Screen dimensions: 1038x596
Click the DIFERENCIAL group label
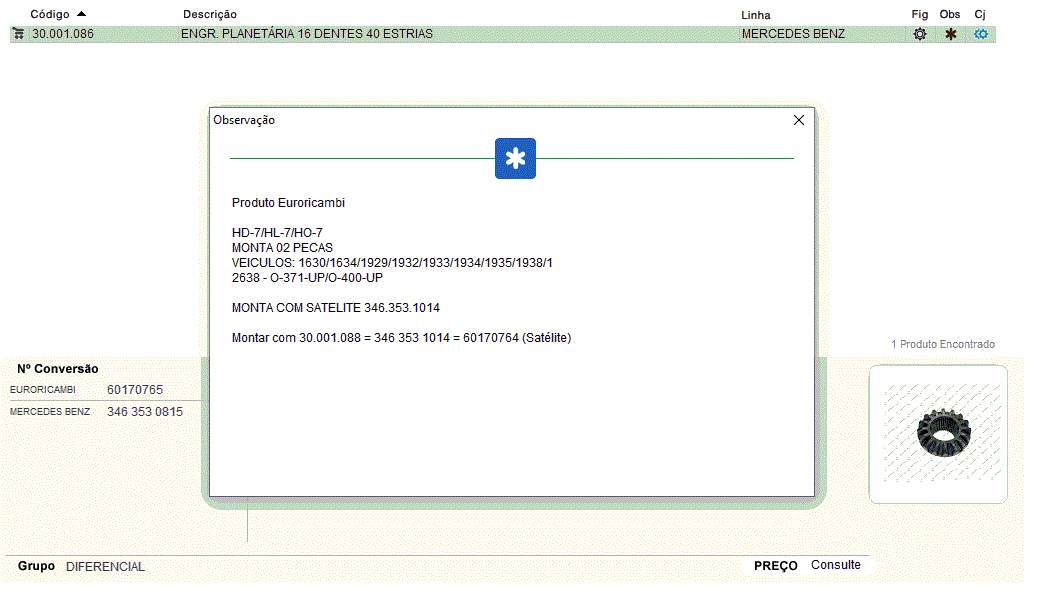pyautogui.click(x=105, y=567)
